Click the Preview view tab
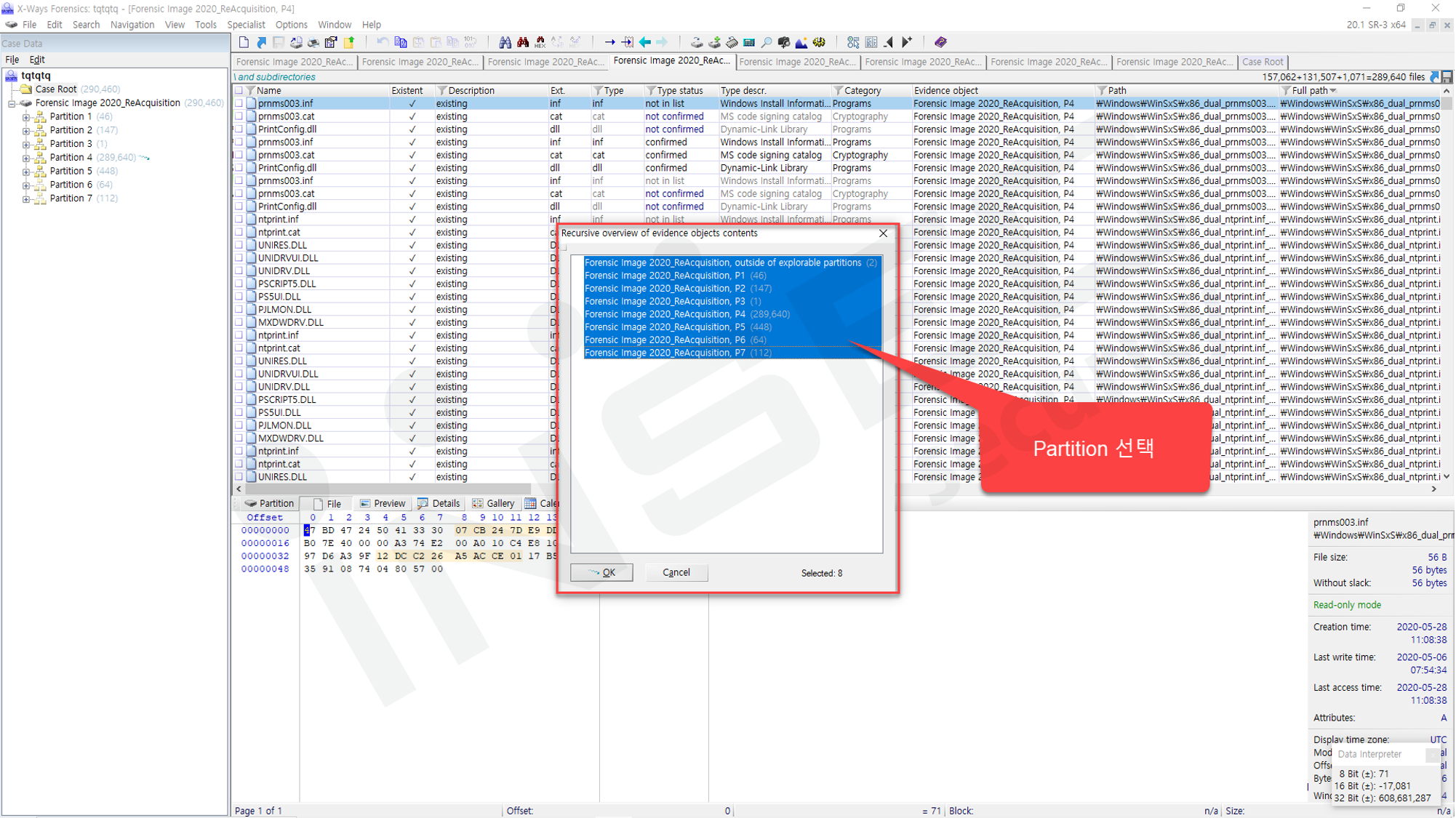1456x818 pixels. click(x=383, y=503)
